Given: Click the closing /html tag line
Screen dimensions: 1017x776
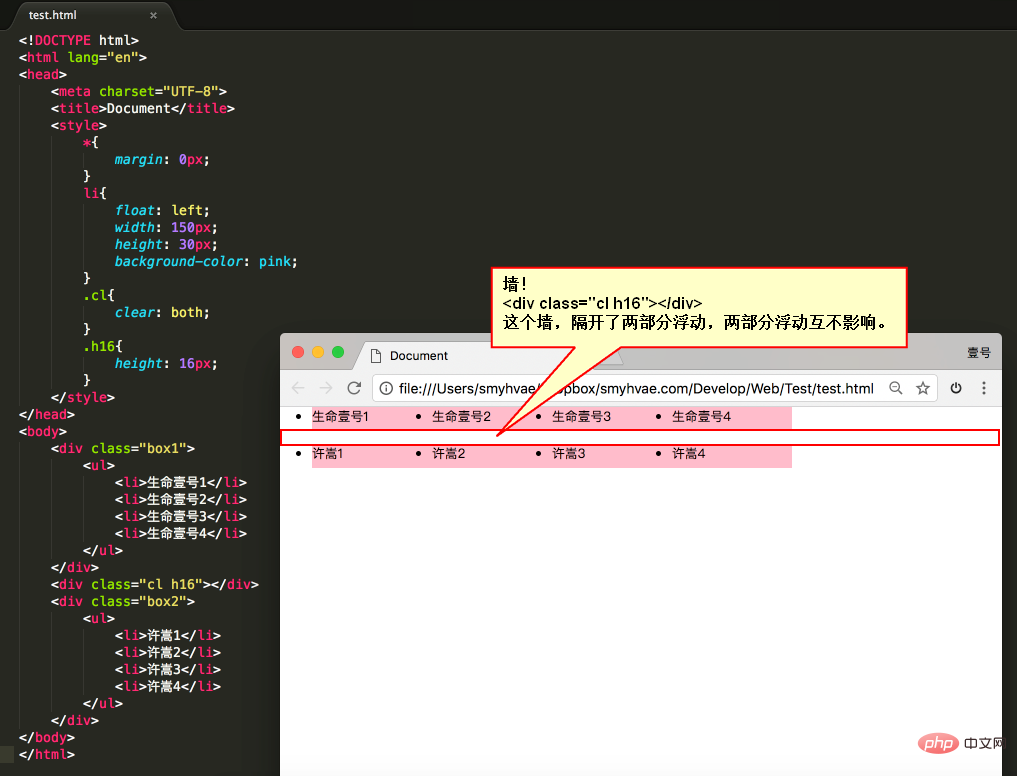Looking at the screenshot, I should tap(47, 755).
